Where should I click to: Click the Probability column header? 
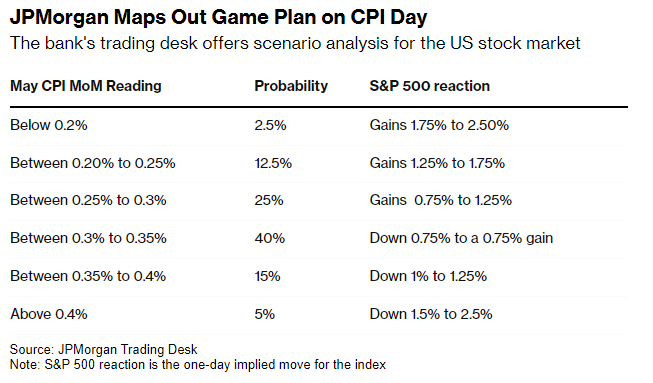[291, 86]
